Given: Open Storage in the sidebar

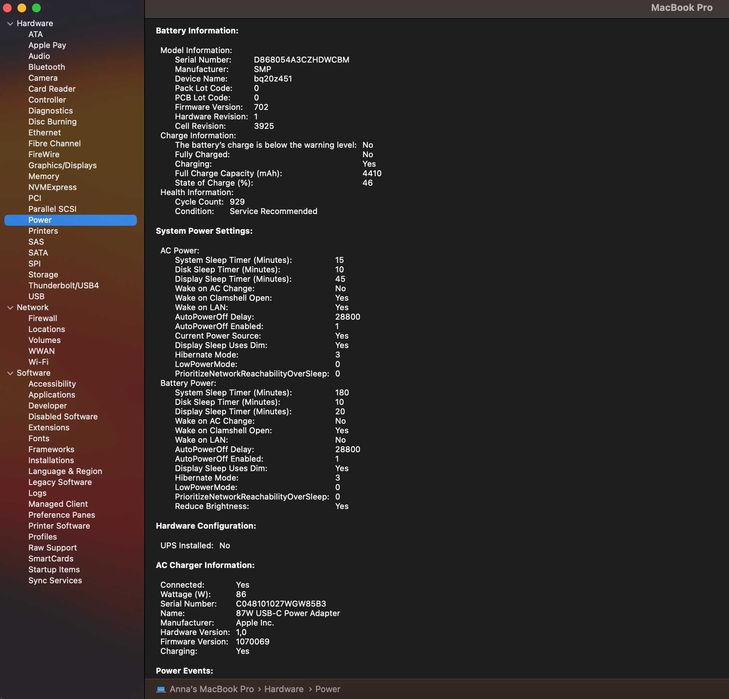Looking at the screenshot, I should click(x=43, y=275).
